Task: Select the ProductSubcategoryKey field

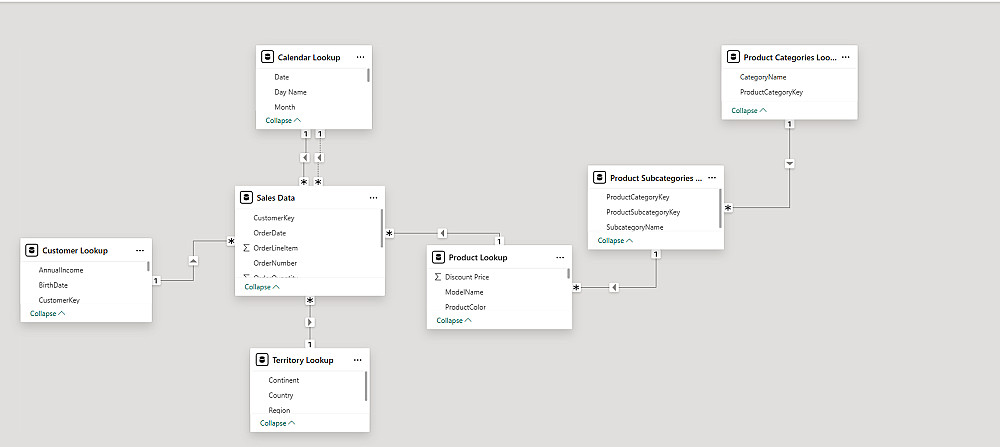Action: coord(643,212)
